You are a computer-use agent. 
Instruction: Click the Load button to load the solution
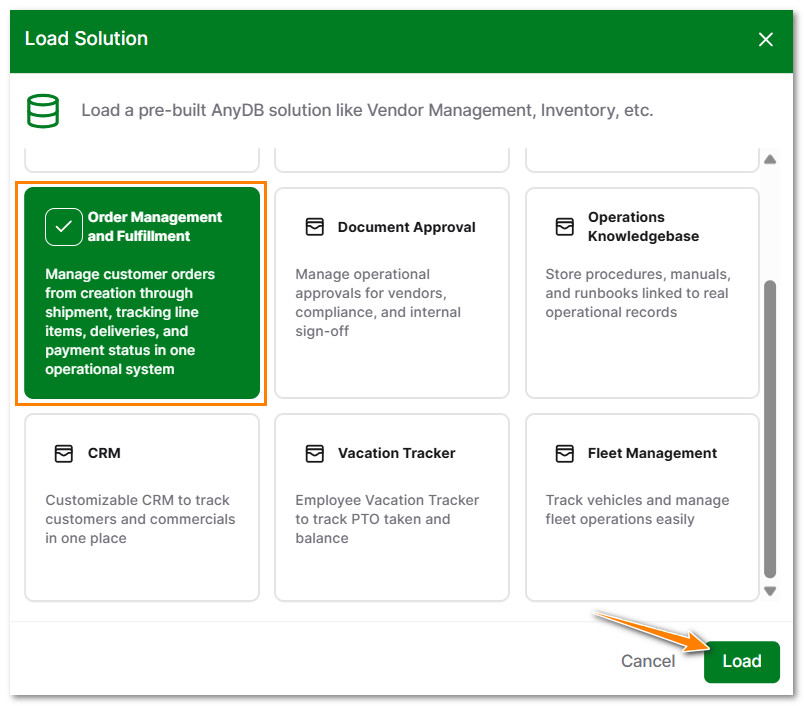click(741, 661)
